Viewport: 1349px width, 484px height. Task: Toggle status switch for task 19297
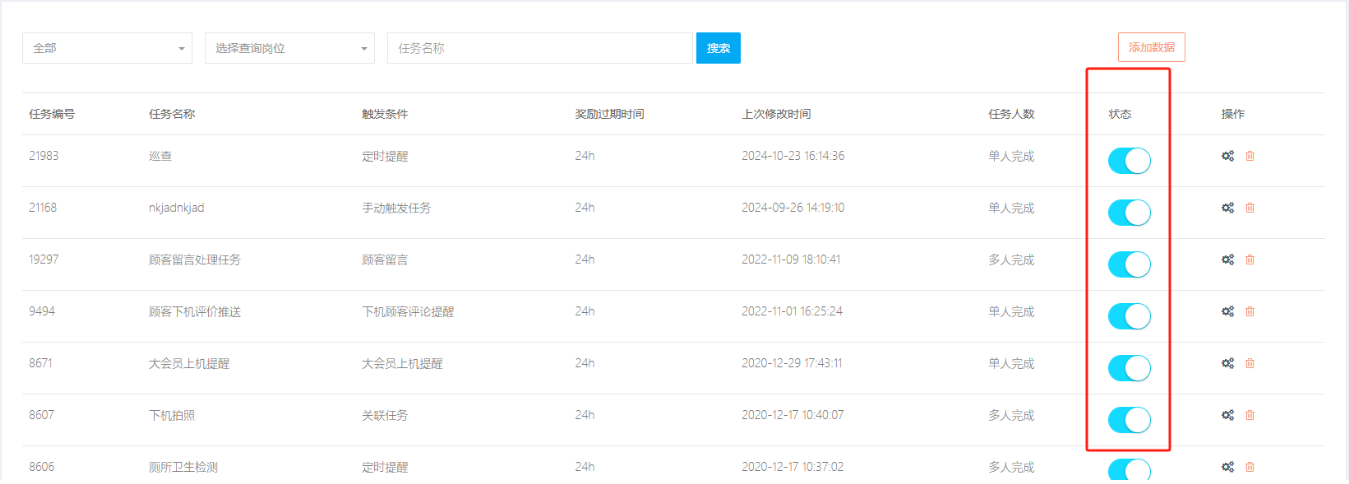coord(1129,264)
